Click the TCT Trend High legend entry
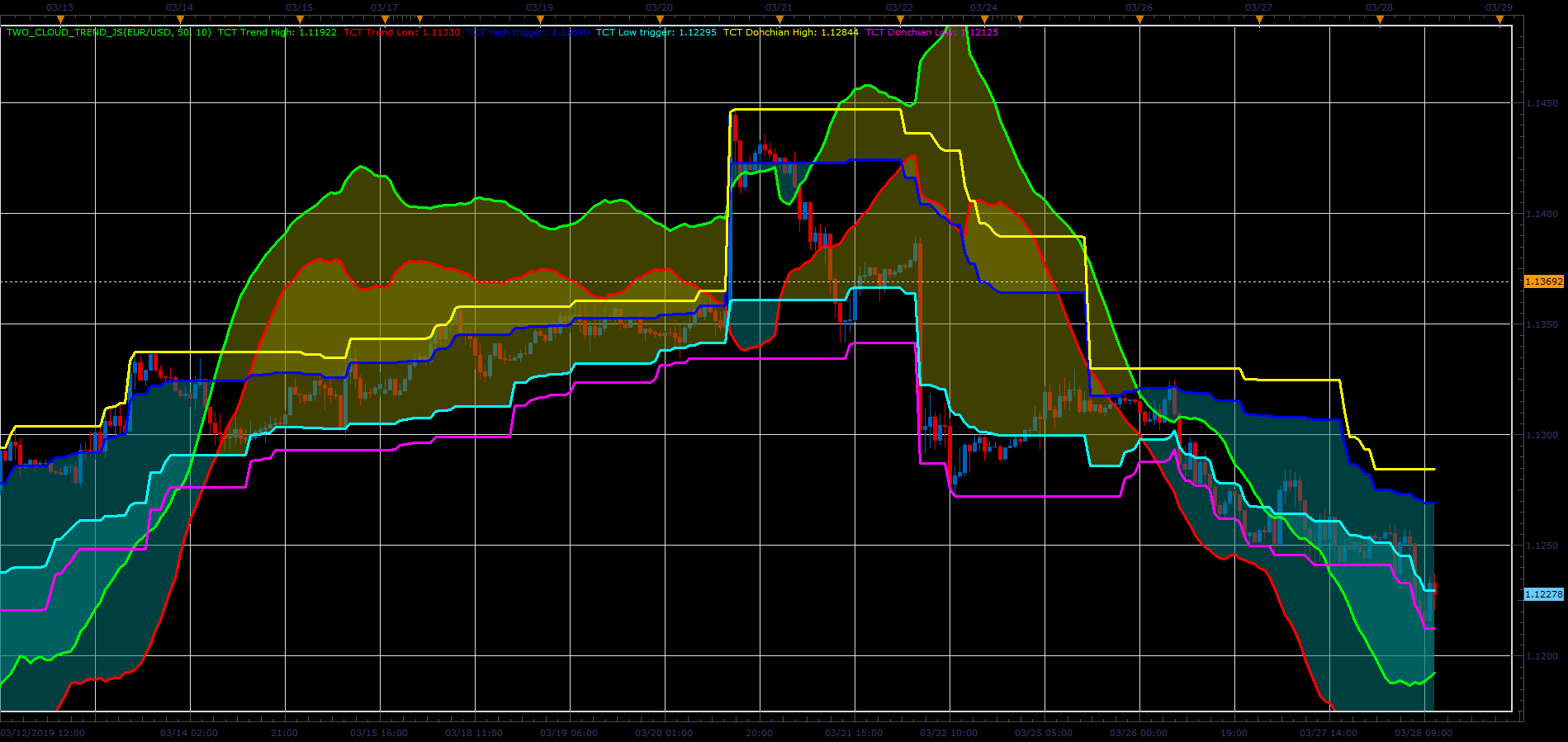1568x742 pixels. pyautogui.click(x=277, y=33)
